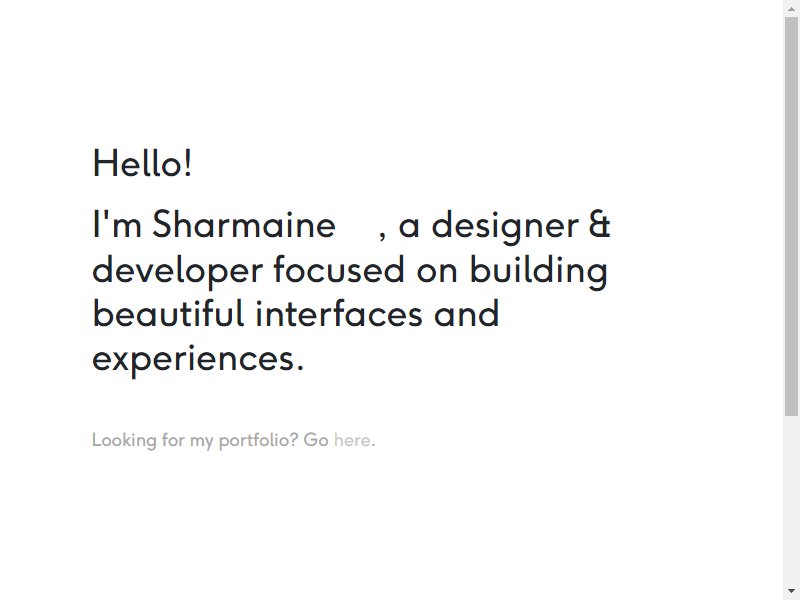The width and height of the screenshot is (800, 600).
Task: Click the scrollbar down arrow
Action: click(x=791, y=591)
